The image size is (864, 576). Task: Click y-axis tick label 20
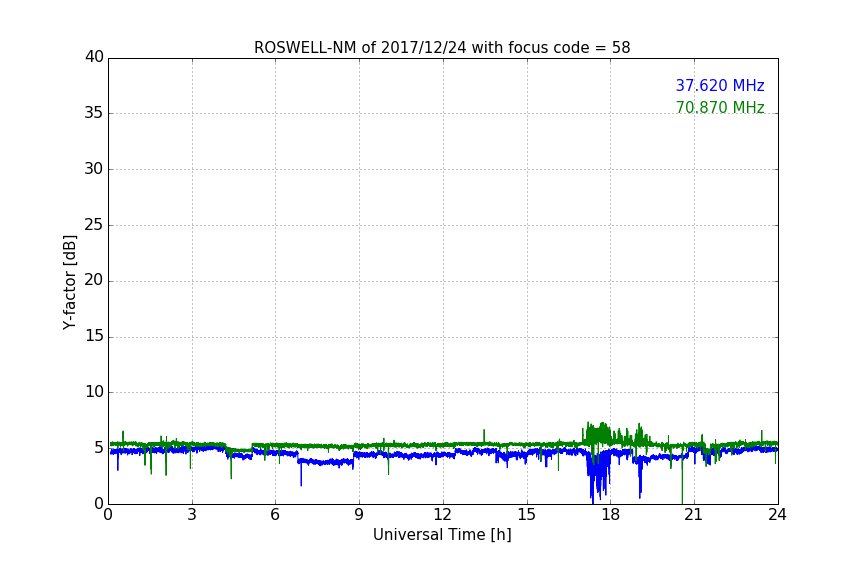click(94, 280)
